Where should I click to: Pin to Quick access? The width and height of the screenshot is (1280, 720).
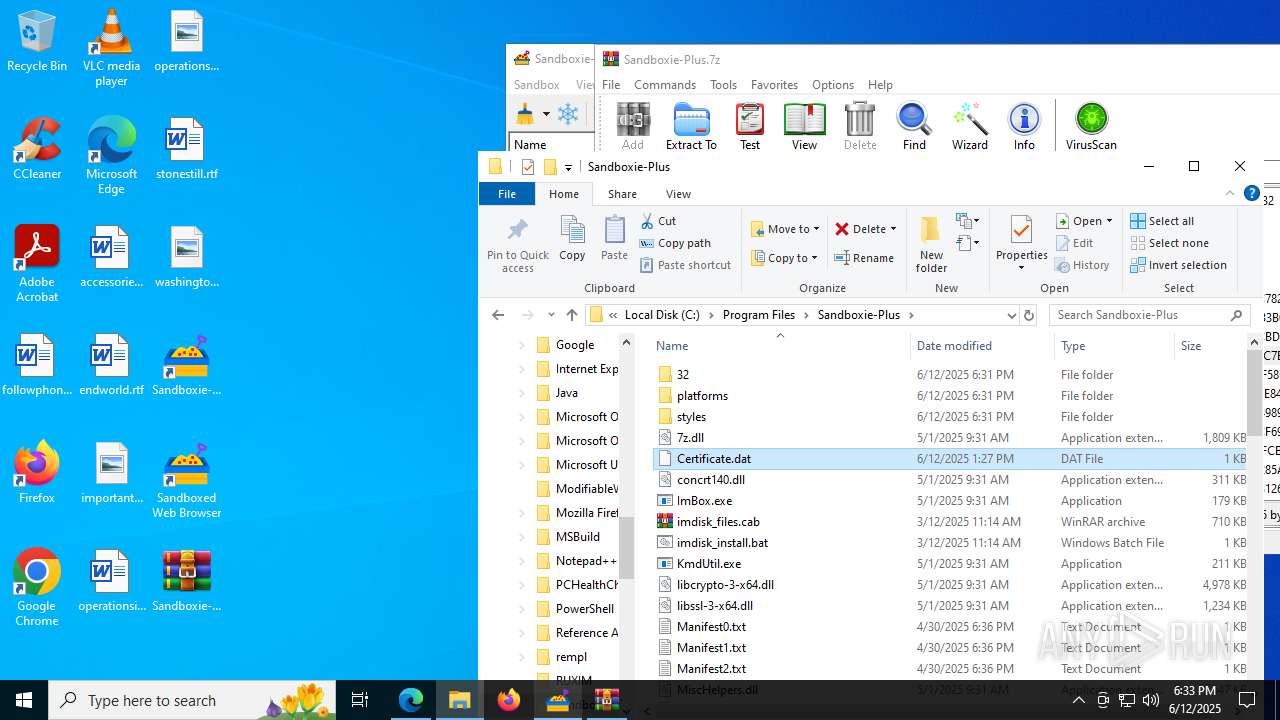click(x=518, y=245)
